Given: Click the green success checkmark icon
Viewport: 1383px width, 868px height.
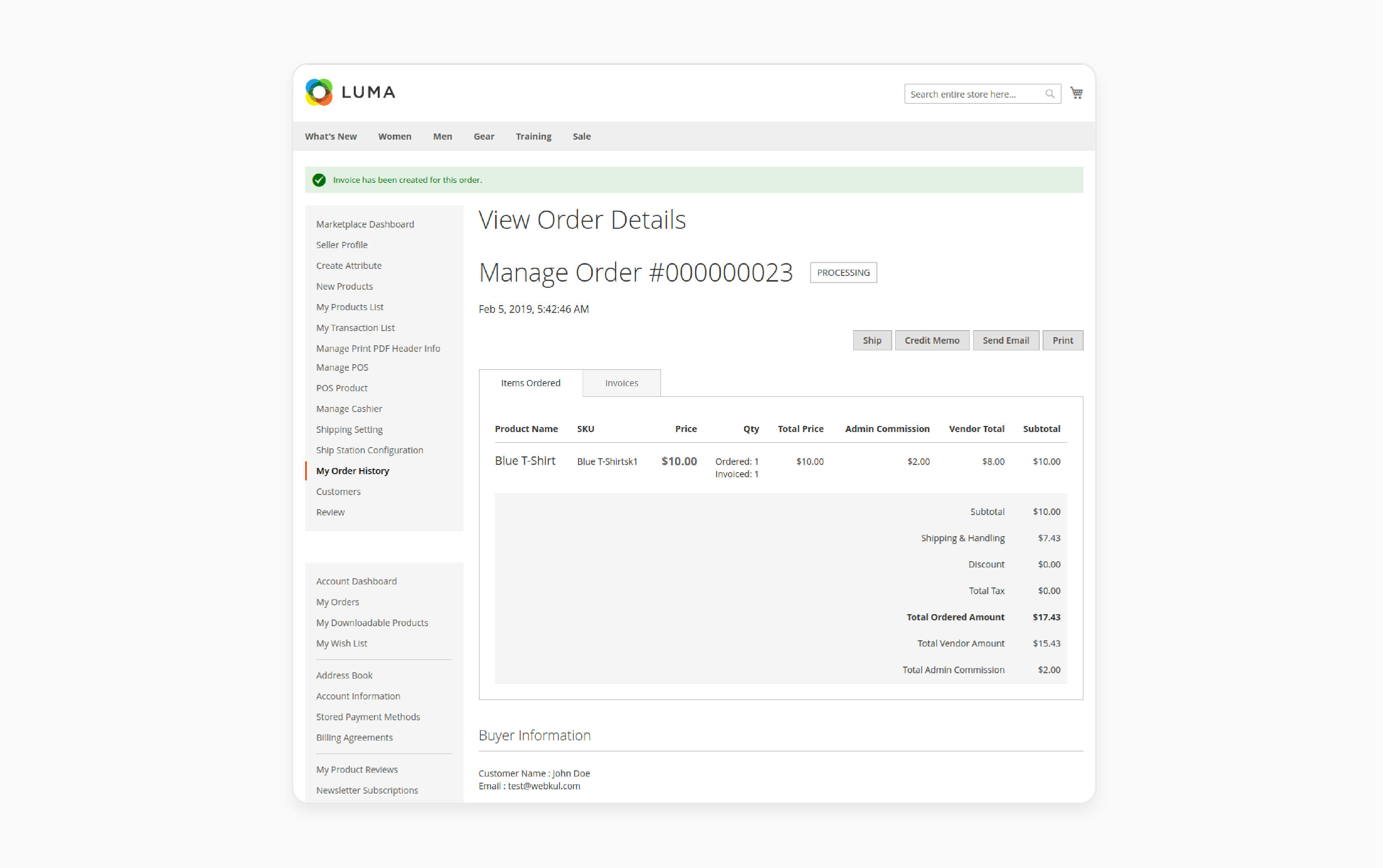Looking at the screenshot, I should point(319,180).
